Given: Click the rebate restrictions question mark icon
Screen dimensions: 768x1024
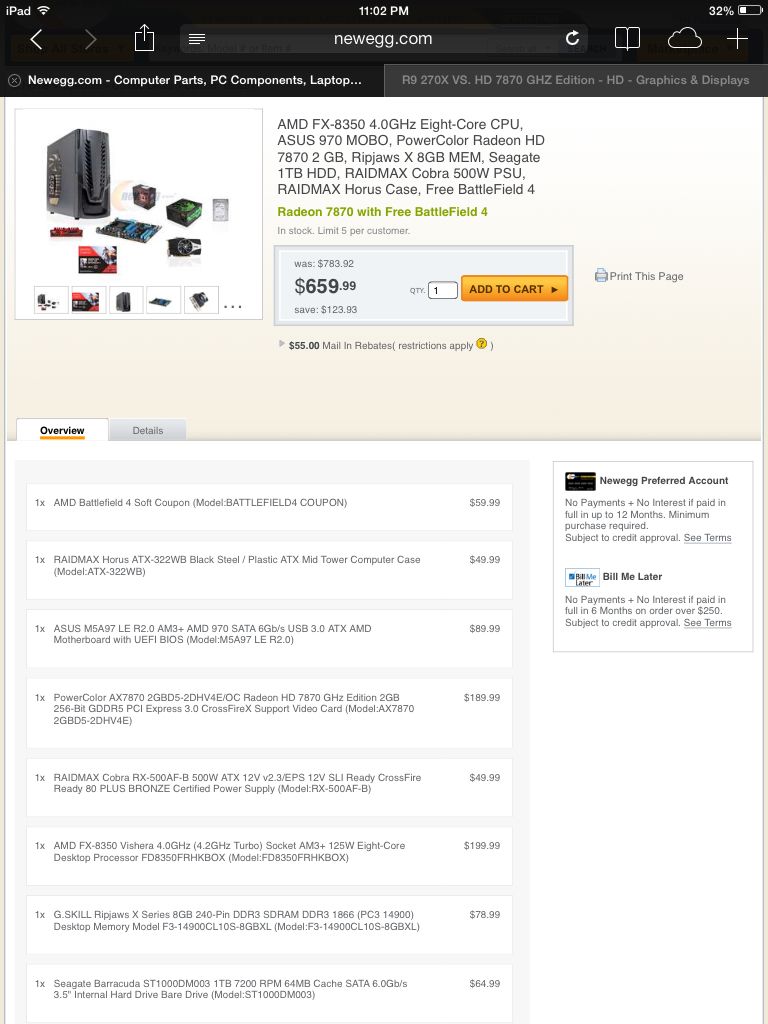Looking at the screenshot, I should pos(481,344).
